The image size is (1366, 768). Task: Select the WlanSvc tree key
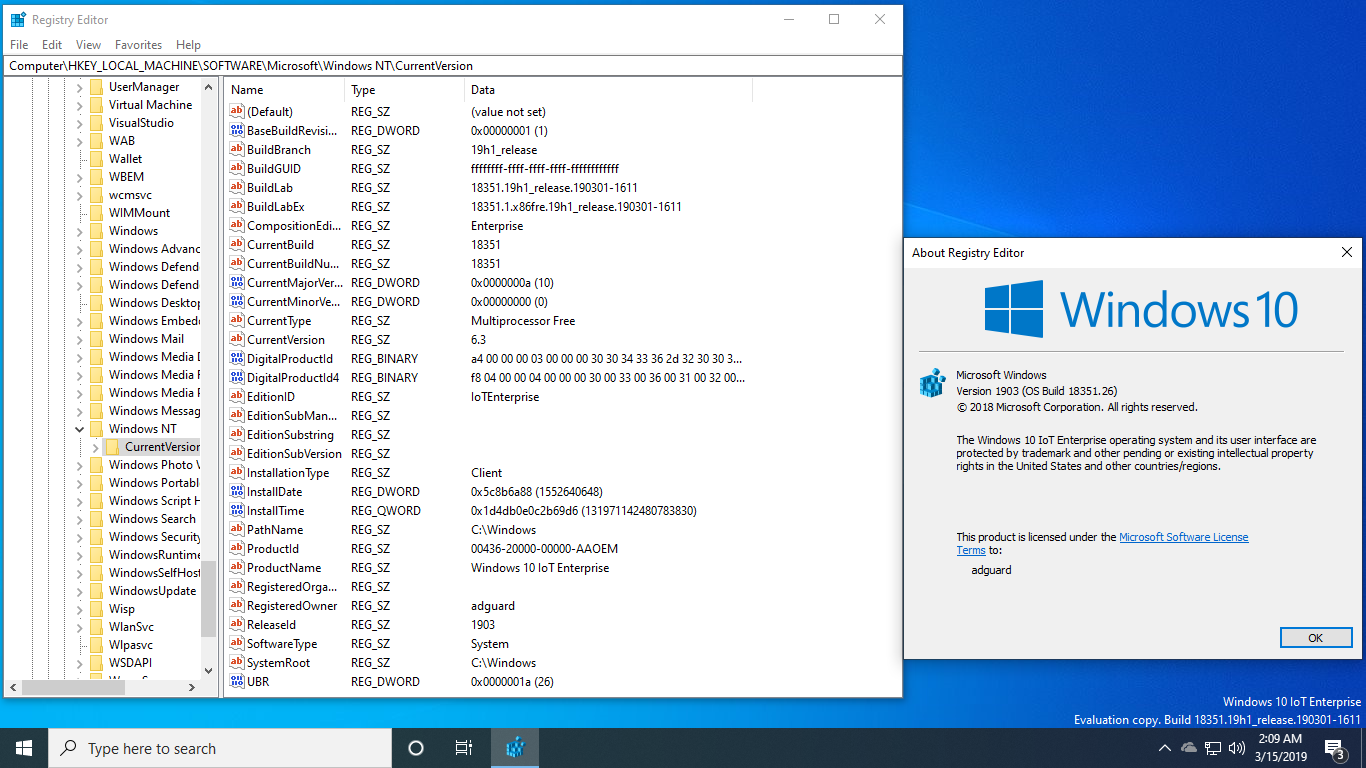(131, 627)
